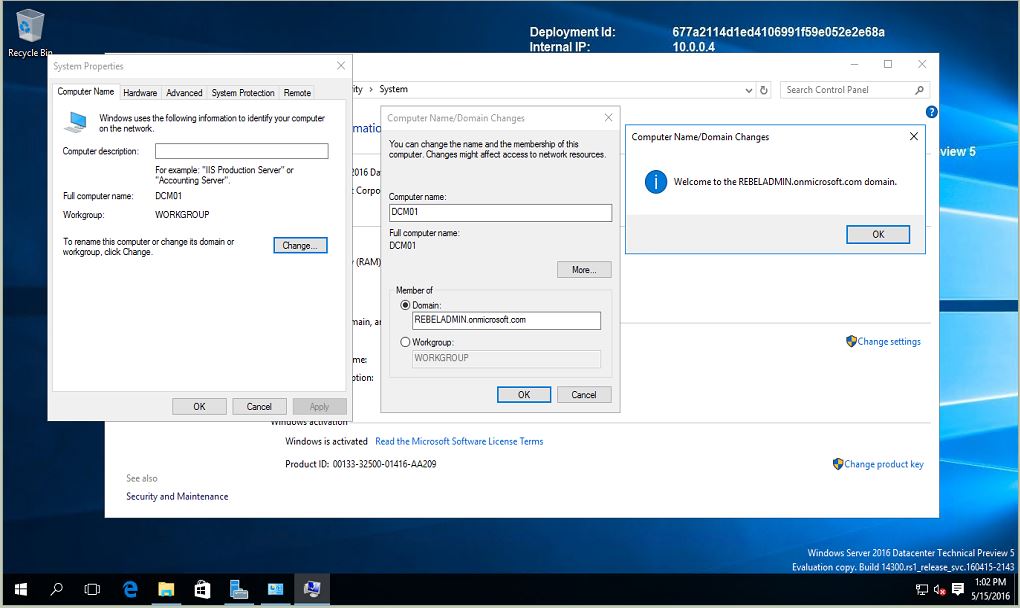The image size is (1020, 608).
Task: Click OK in System Properties
Action: [200, 406]
